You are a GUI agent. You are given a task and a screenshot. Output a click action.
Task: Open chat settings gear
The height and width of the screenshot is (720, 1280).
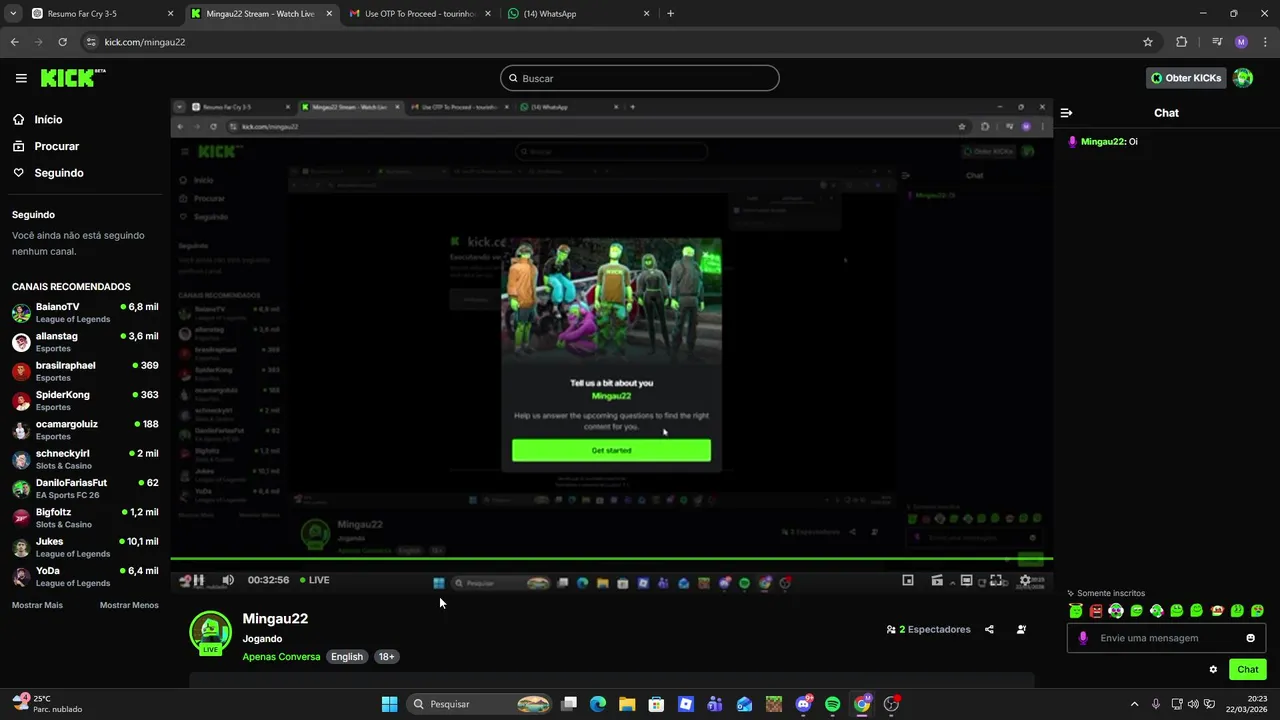1213,670
